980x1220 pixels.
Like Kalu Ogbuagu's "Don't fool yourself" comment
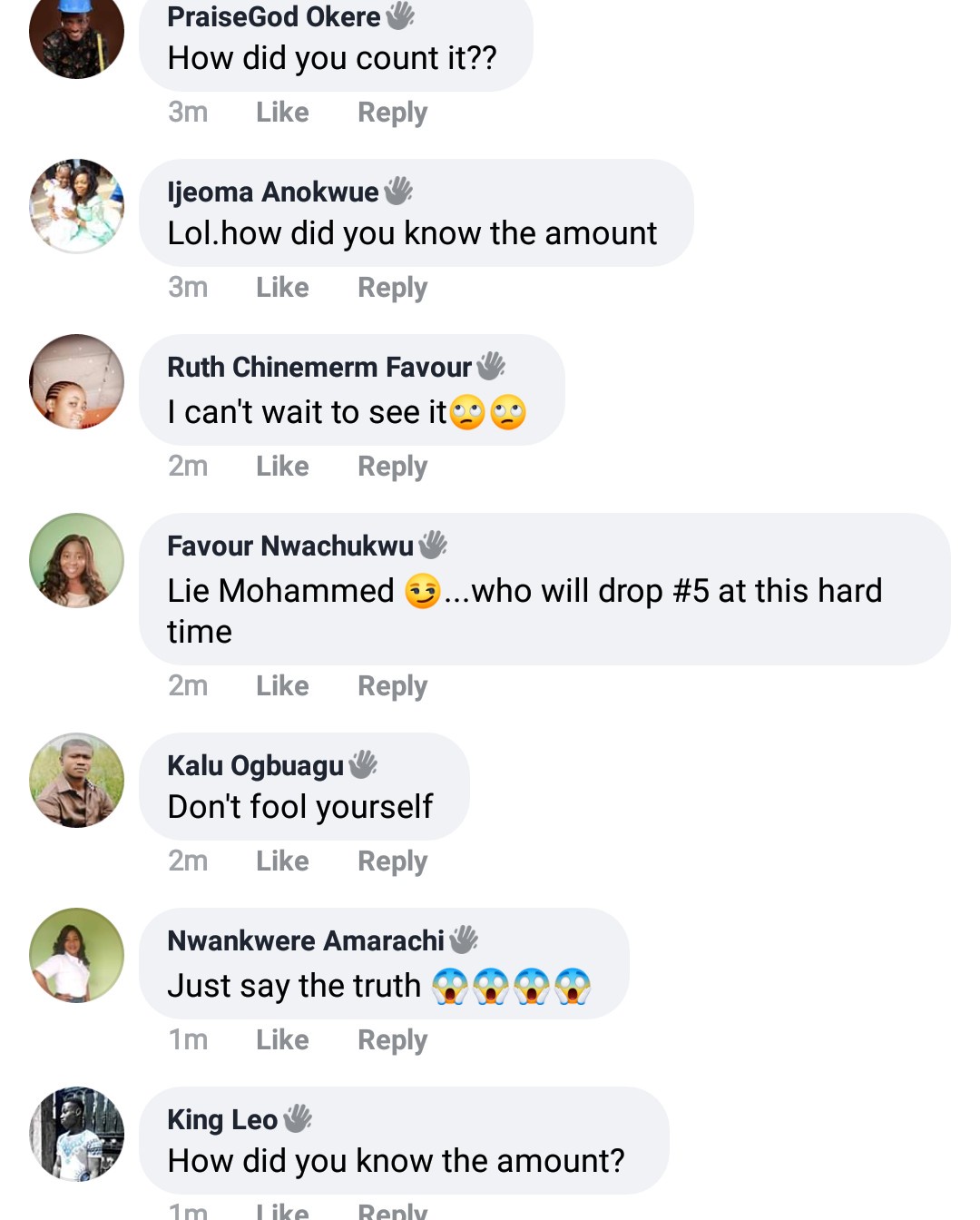[x=282, y=861]
